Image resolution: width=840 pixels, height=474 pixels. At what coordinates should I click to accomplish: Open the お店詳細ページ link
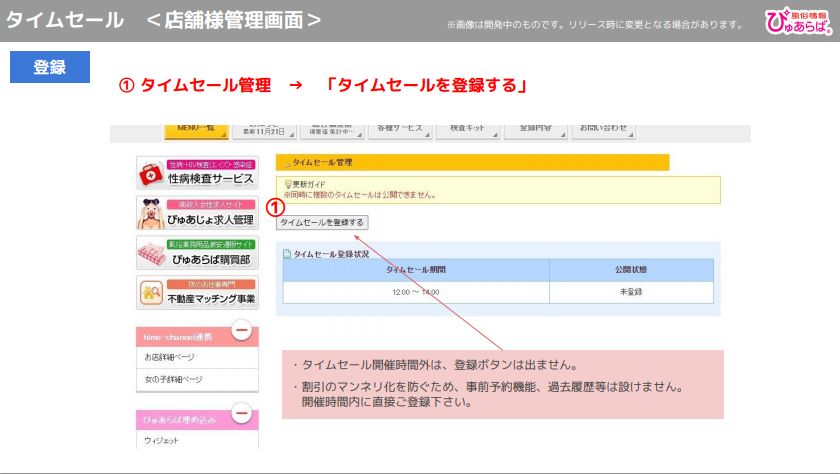(170, 357)
